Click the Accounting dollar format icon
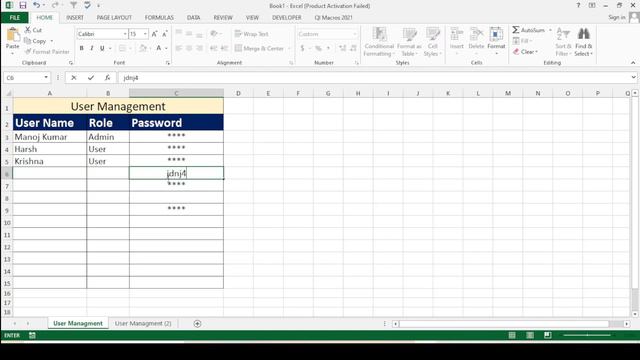Image resolution: width=640 pixels, height=360 pixels. [302, 48]
